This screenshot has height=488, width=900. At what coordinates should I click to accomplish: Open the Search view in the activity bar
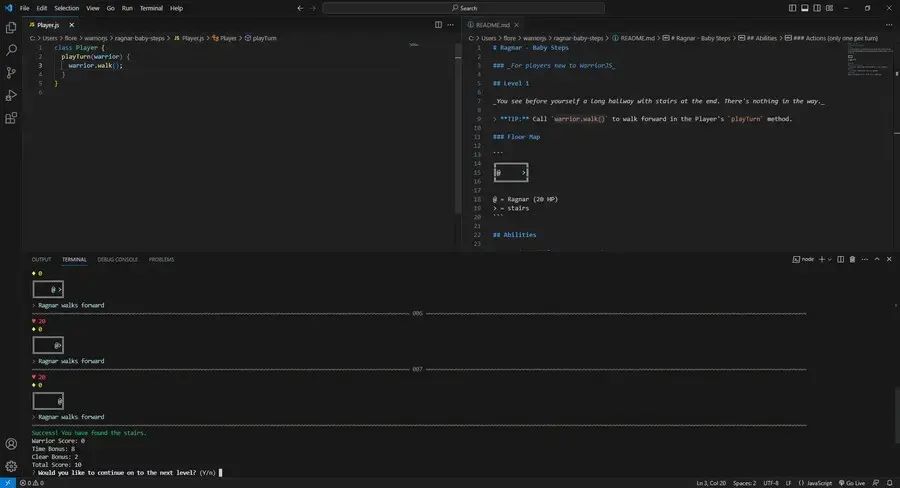[x=11, y=50]
